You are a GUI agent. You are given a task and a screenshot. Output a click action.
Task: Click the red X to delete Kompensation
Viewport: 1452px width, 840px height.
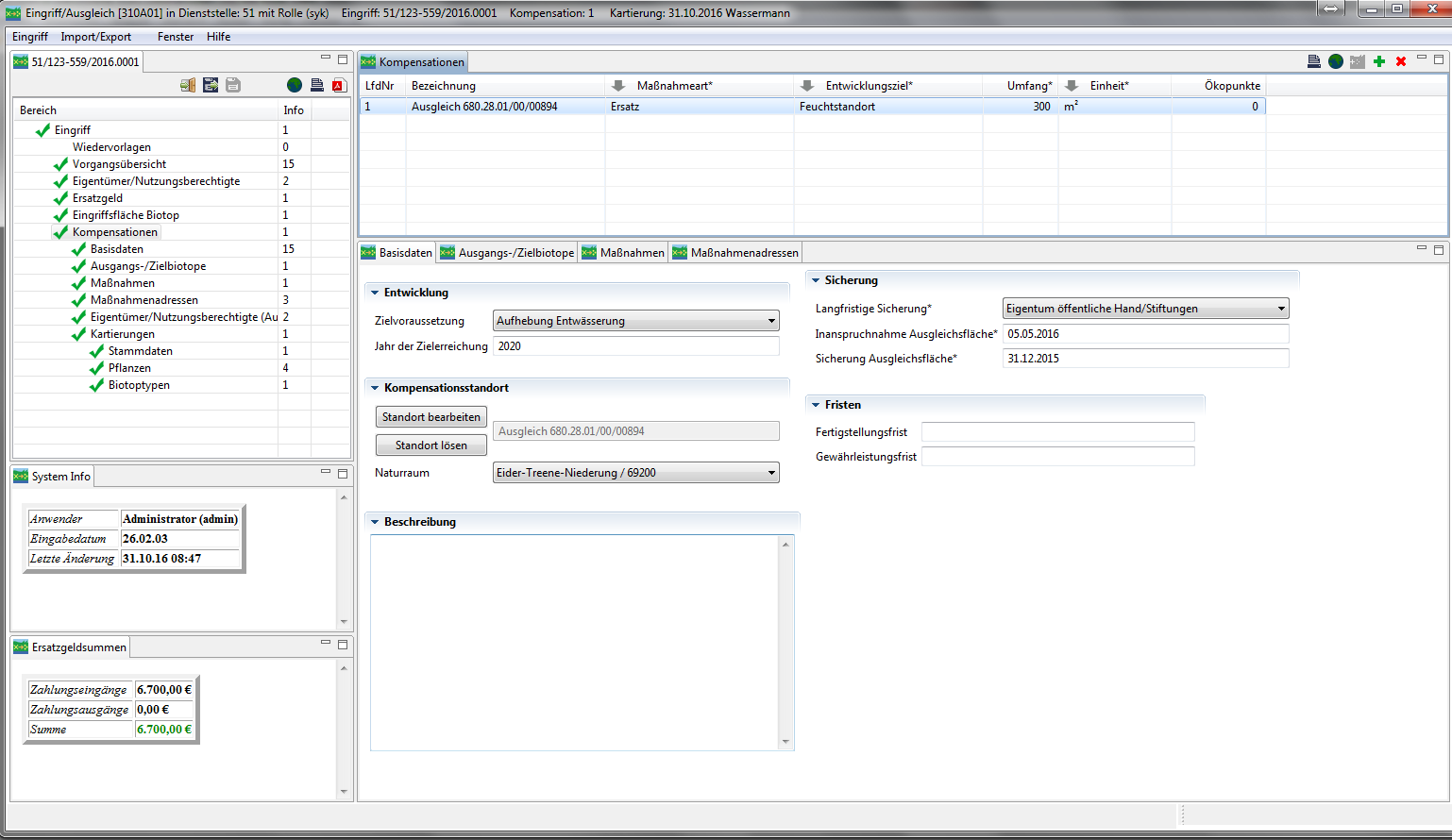tap(1401, 61)
